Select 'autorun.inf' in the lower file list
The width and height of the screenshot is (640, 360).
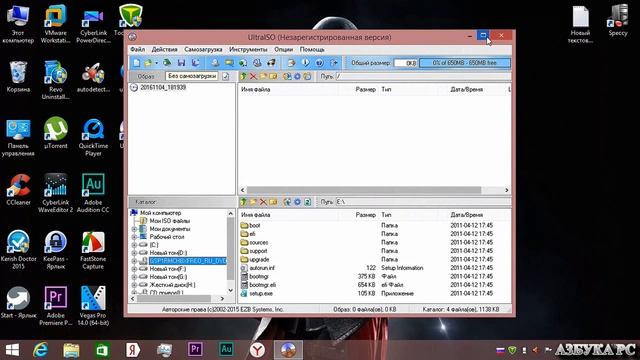pos(262,268)
